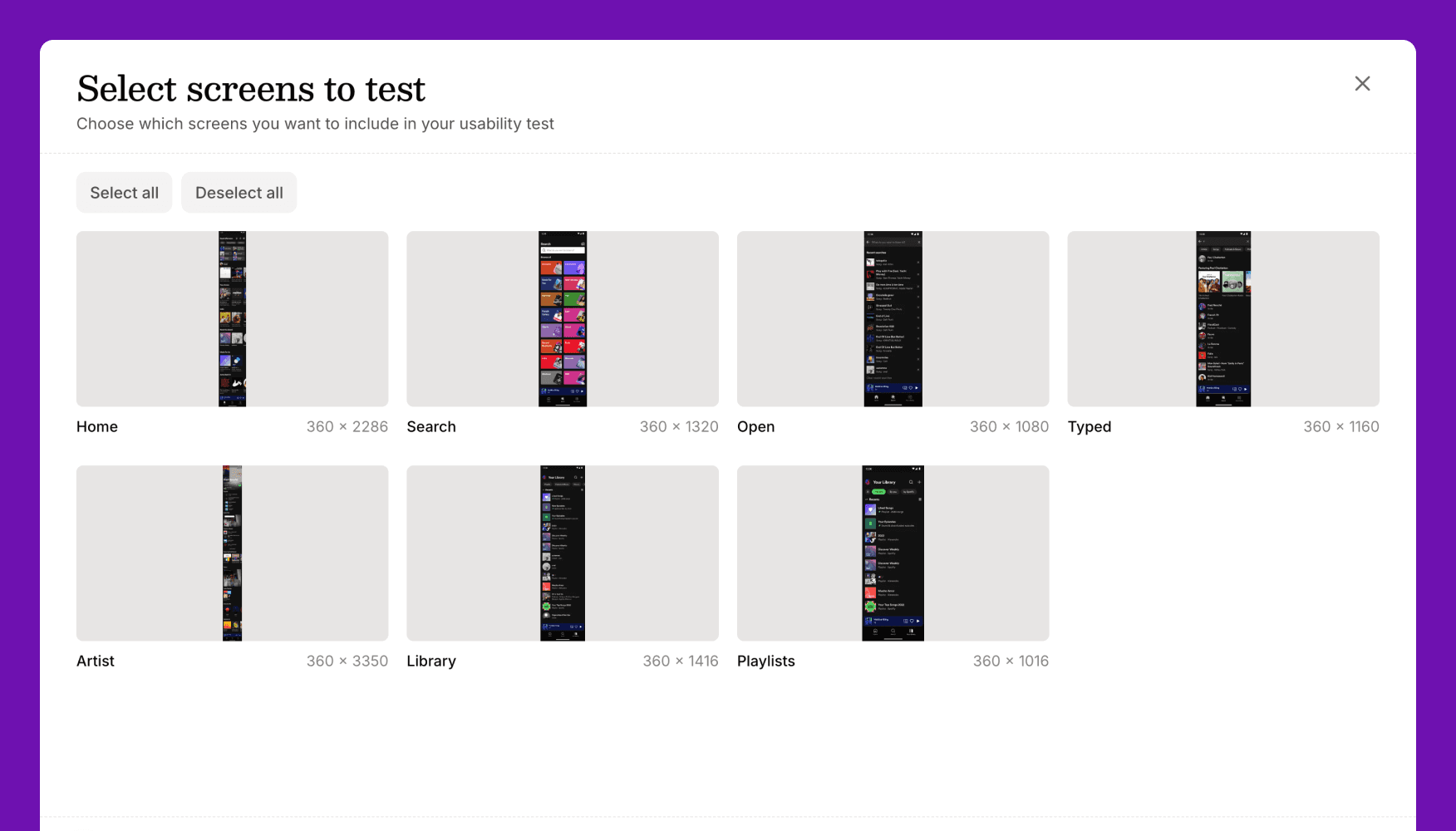Click the Playlists screen label

coord(766,661)
